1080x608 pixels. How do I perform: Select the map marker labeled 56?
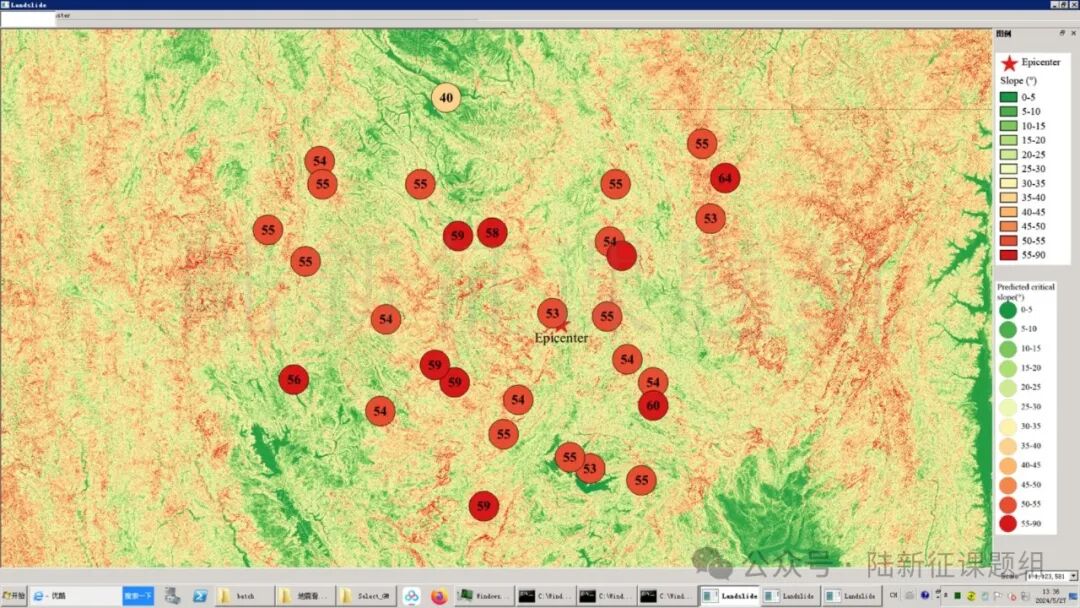click(293, 380)
